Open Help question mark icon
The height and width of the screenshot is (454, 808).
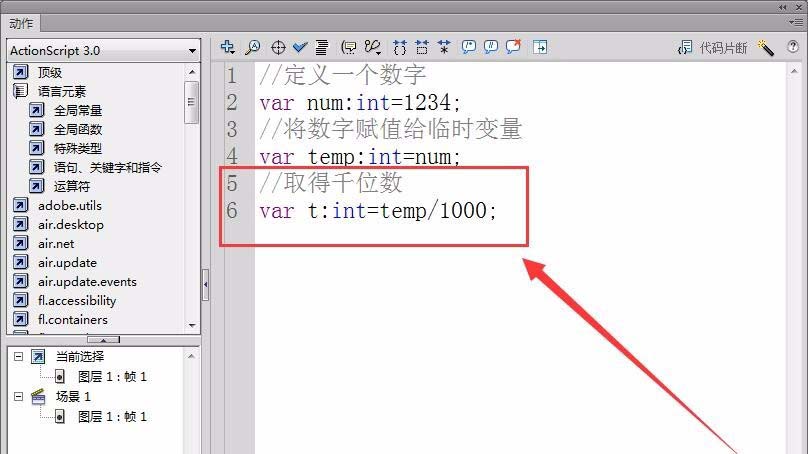coord(793,47)
